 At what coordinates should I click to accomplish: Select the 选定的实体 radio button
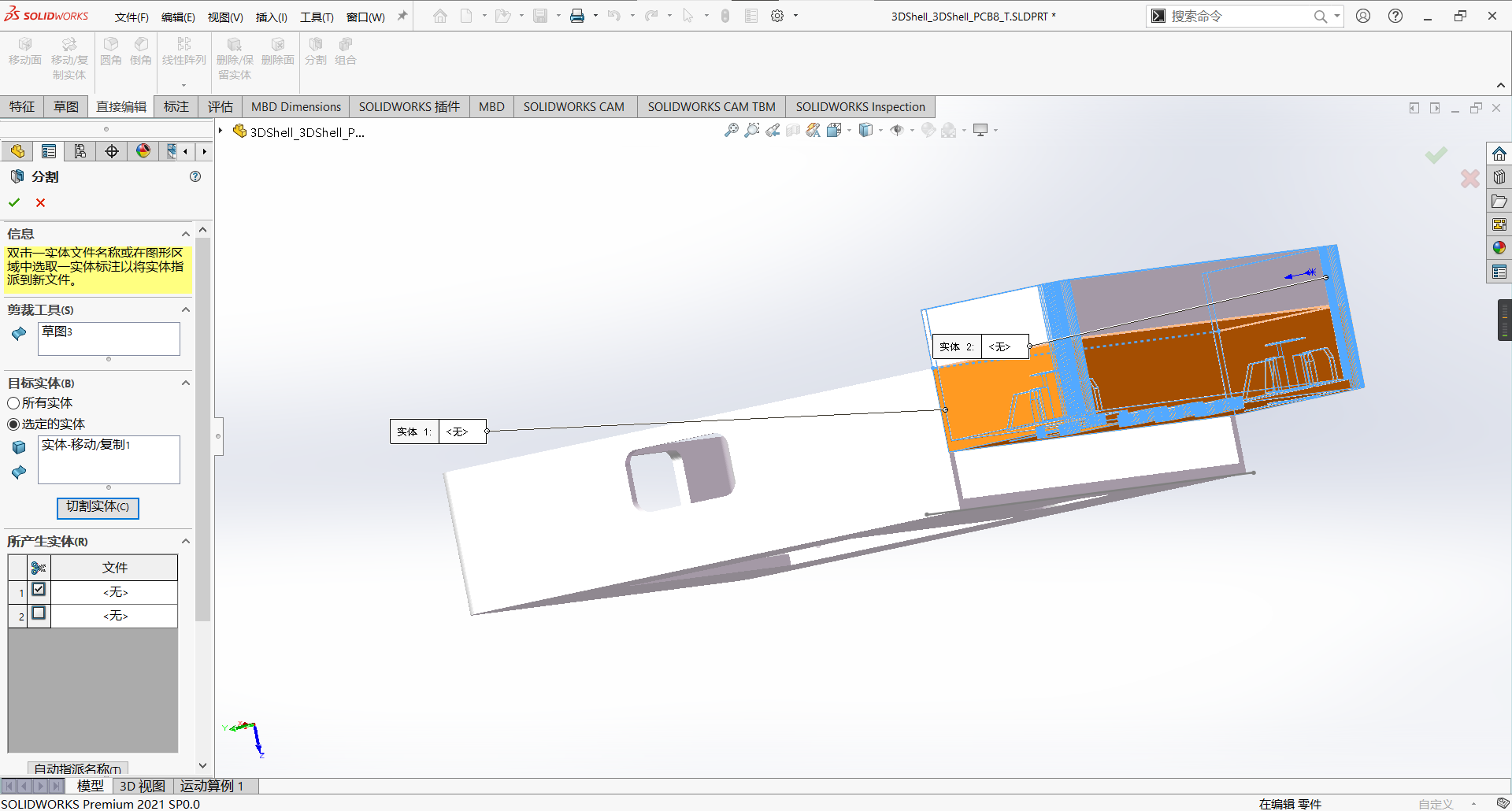(13, 424)
